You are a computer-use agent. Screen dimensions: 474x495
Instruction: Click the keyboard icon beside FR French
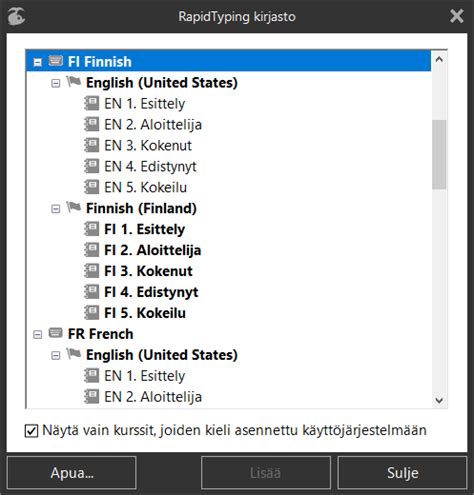pos(55,333)
